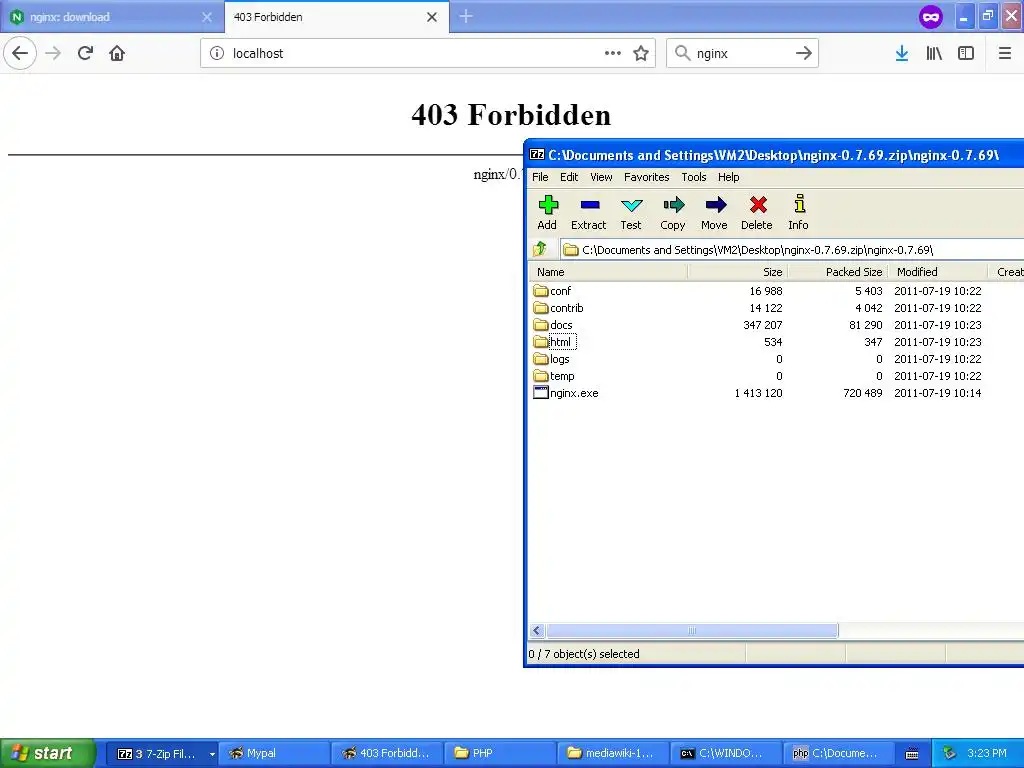The image size is (1024, 768).
Task: Open page actions three-dot menu
Action: [613, 54]
